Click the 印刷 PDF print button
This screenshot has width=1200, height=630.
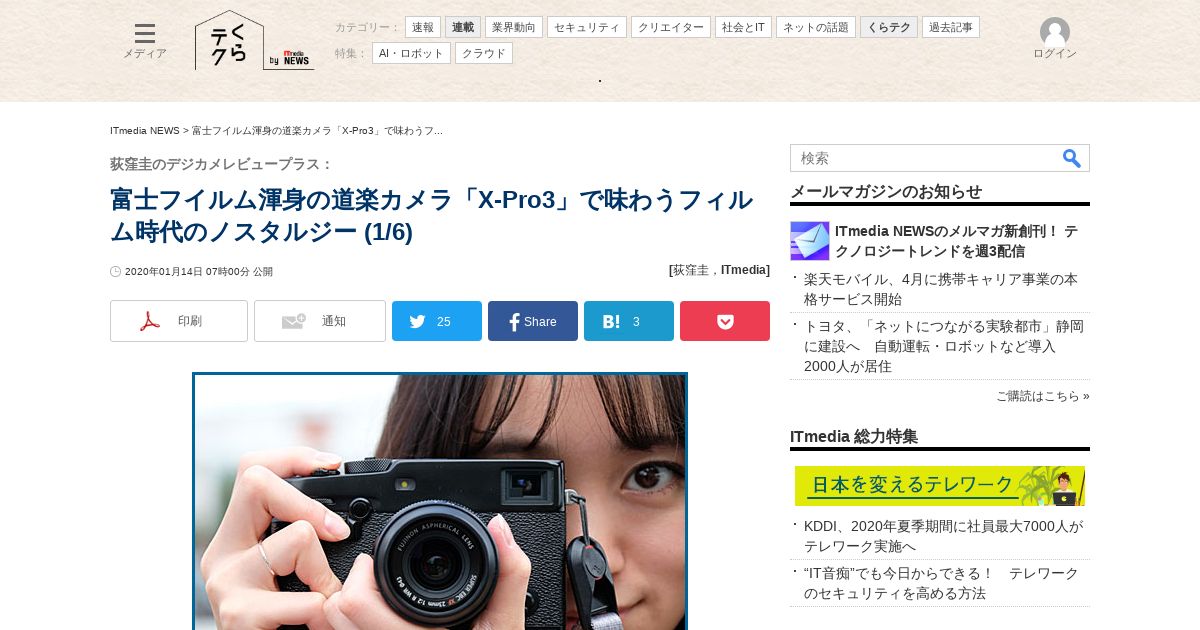pyautogui.click(x=179, y=321)
